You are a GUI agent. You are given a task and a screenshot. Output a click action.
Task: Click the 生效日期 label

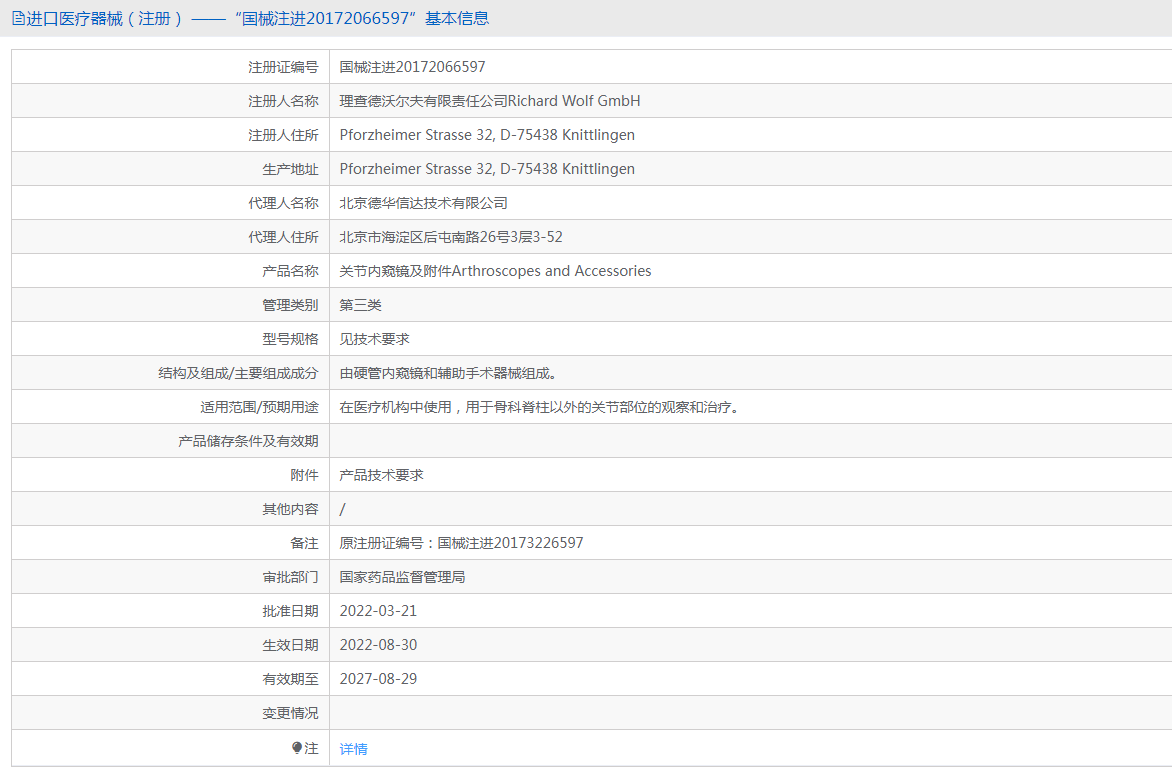pos(290,645)
